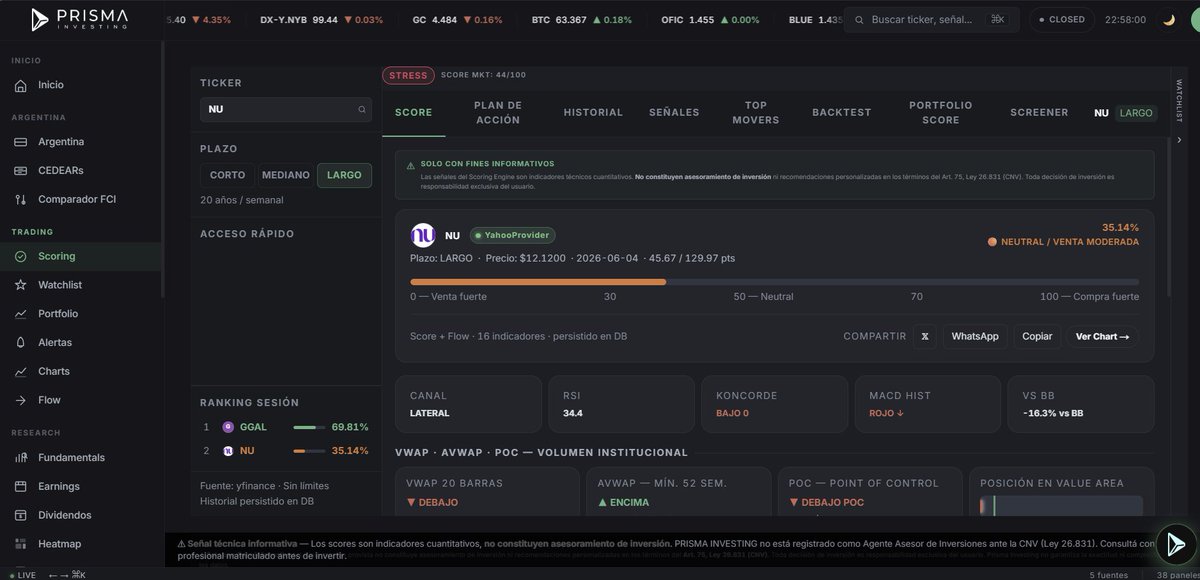Click the magnifier icon in top search
This screenshot has height=580, width=1200.
pos(858,19)
